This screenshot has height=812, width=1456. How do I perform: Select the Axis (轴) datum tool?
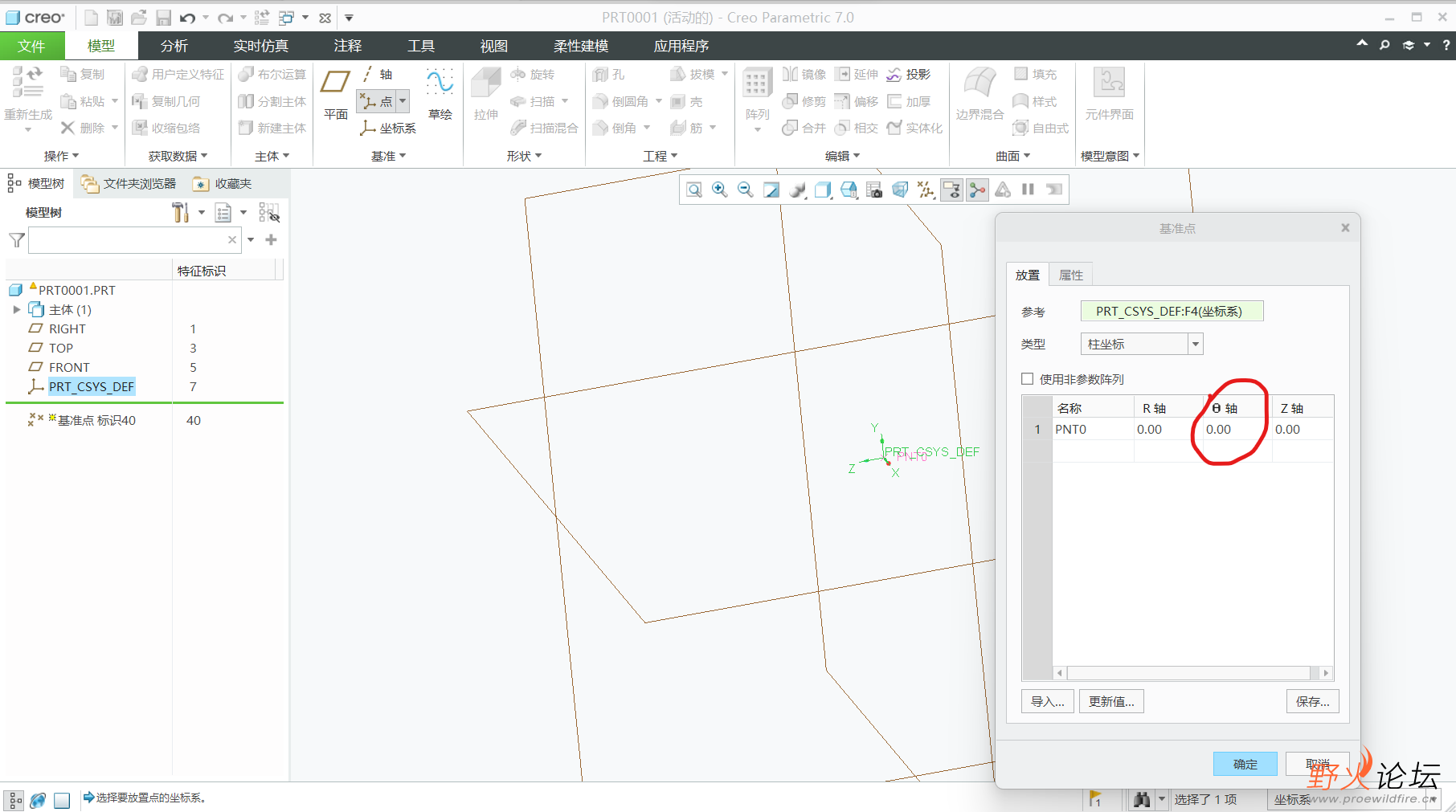(x=377, y=75)
